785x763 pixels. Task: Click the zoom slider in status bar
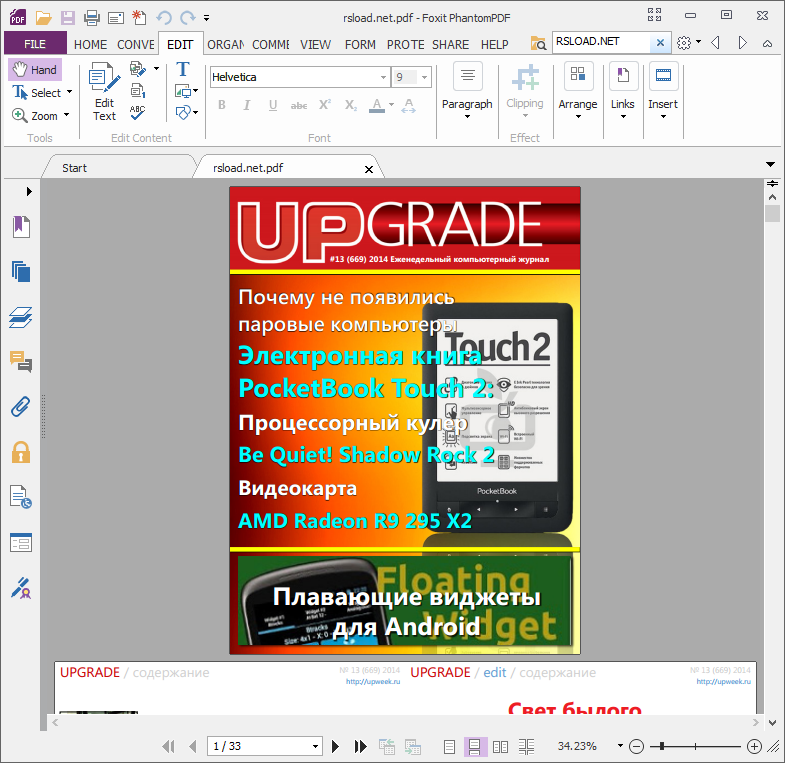tap(695, 746)
